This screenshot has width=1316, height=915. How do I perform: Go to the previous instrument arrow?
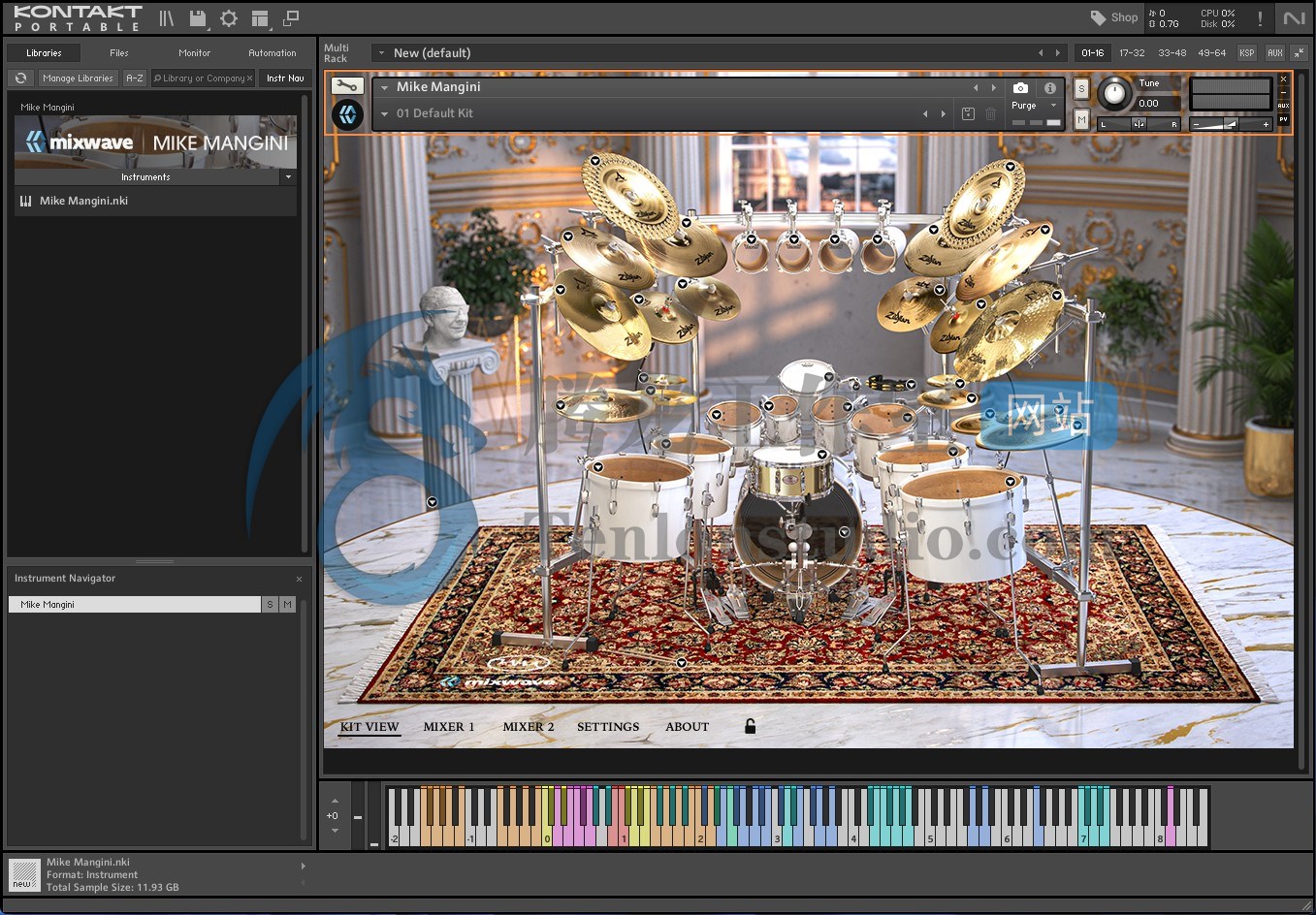pyautogui.click(x=976, y=87)
